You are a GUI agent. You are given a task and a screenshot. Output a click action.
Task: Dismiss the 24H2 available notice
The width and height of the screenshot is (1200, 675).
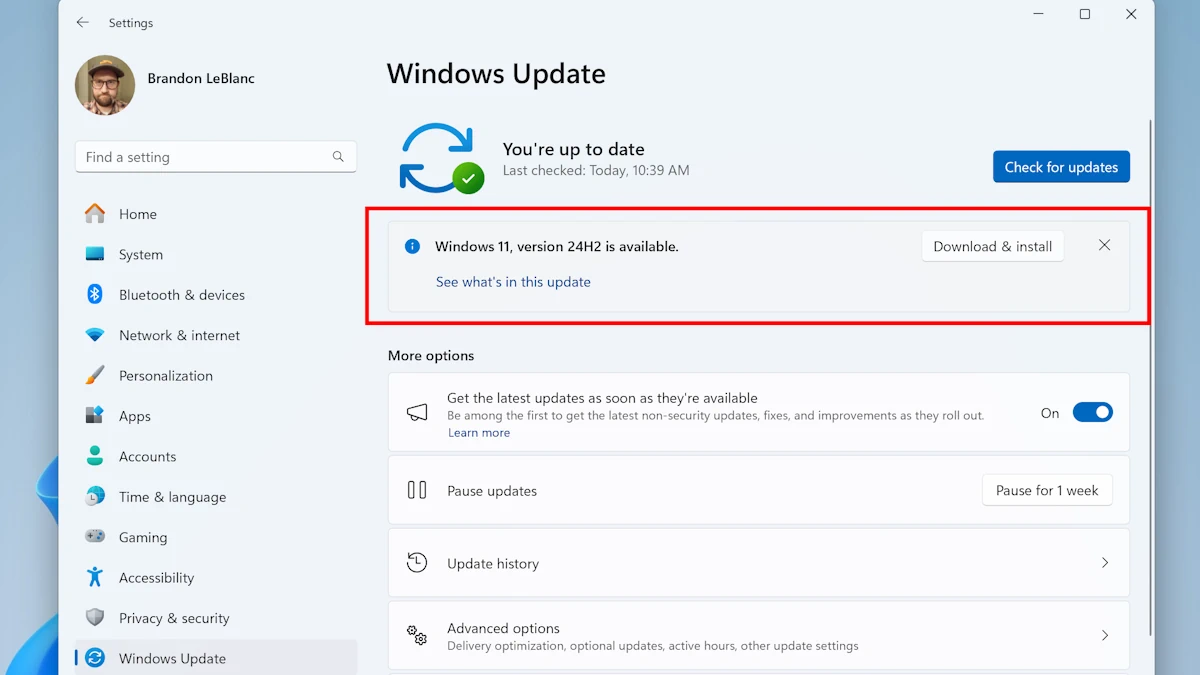[x=1104, y=245]
